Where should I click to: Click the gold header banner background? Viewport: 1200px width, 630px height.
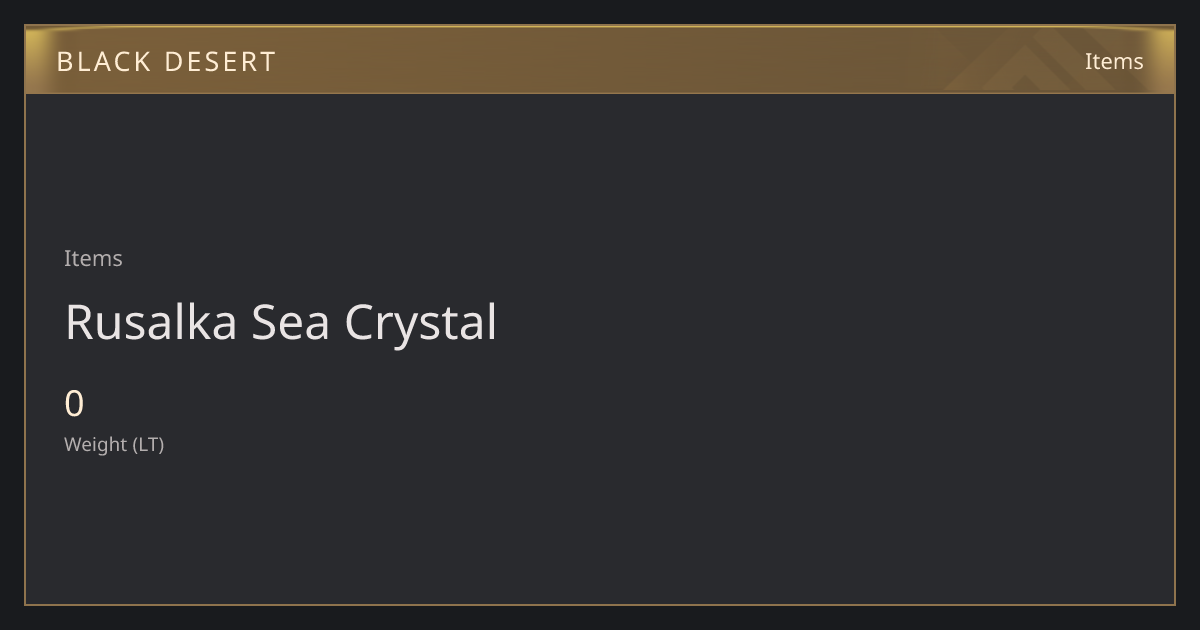coord(600,60)
